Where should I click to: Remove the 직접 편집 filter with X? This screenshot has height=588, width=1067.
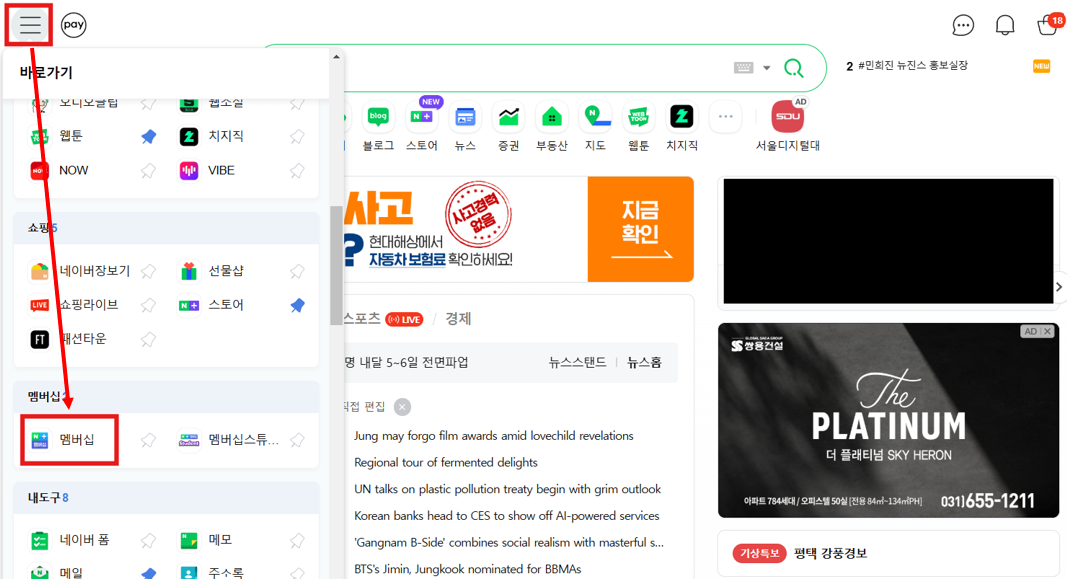(x=403, y=407)
